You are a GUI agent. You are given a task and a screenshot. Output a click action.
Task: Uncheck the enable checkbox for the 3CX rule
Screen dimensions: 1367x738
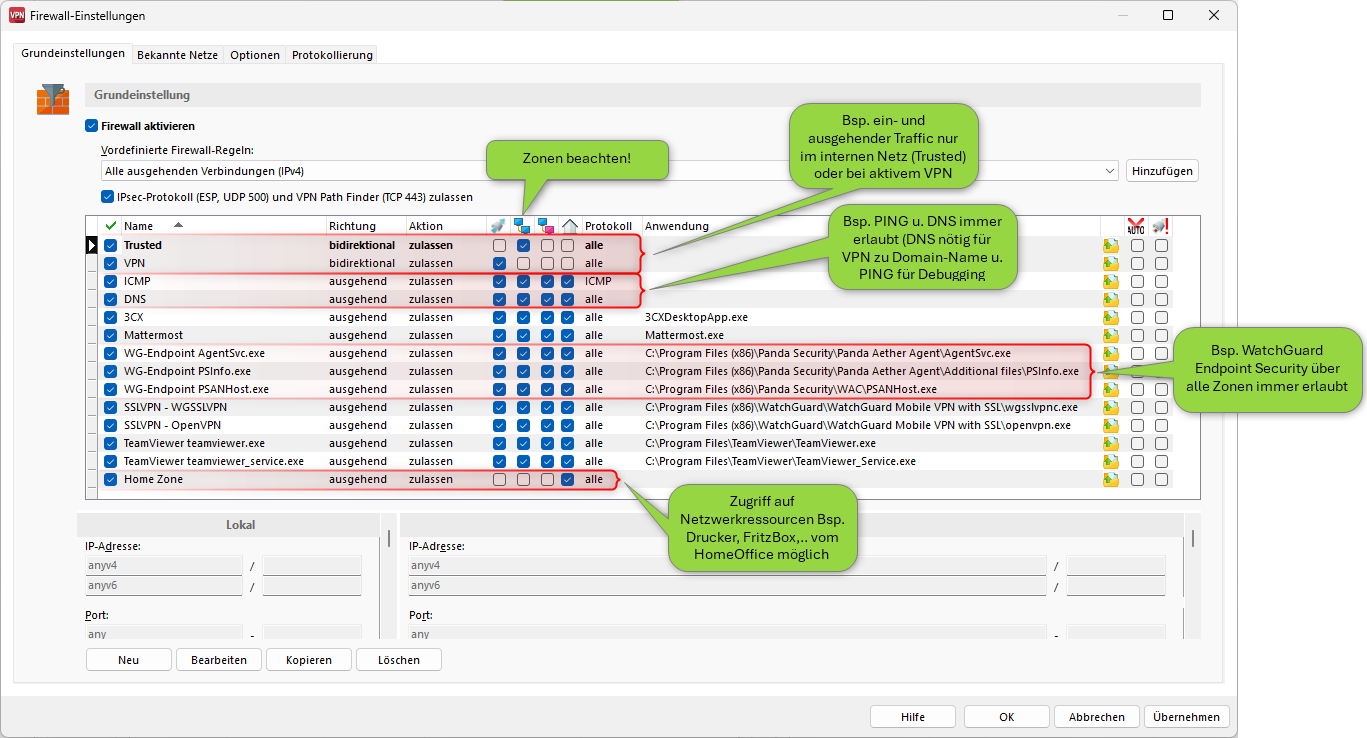111,317
